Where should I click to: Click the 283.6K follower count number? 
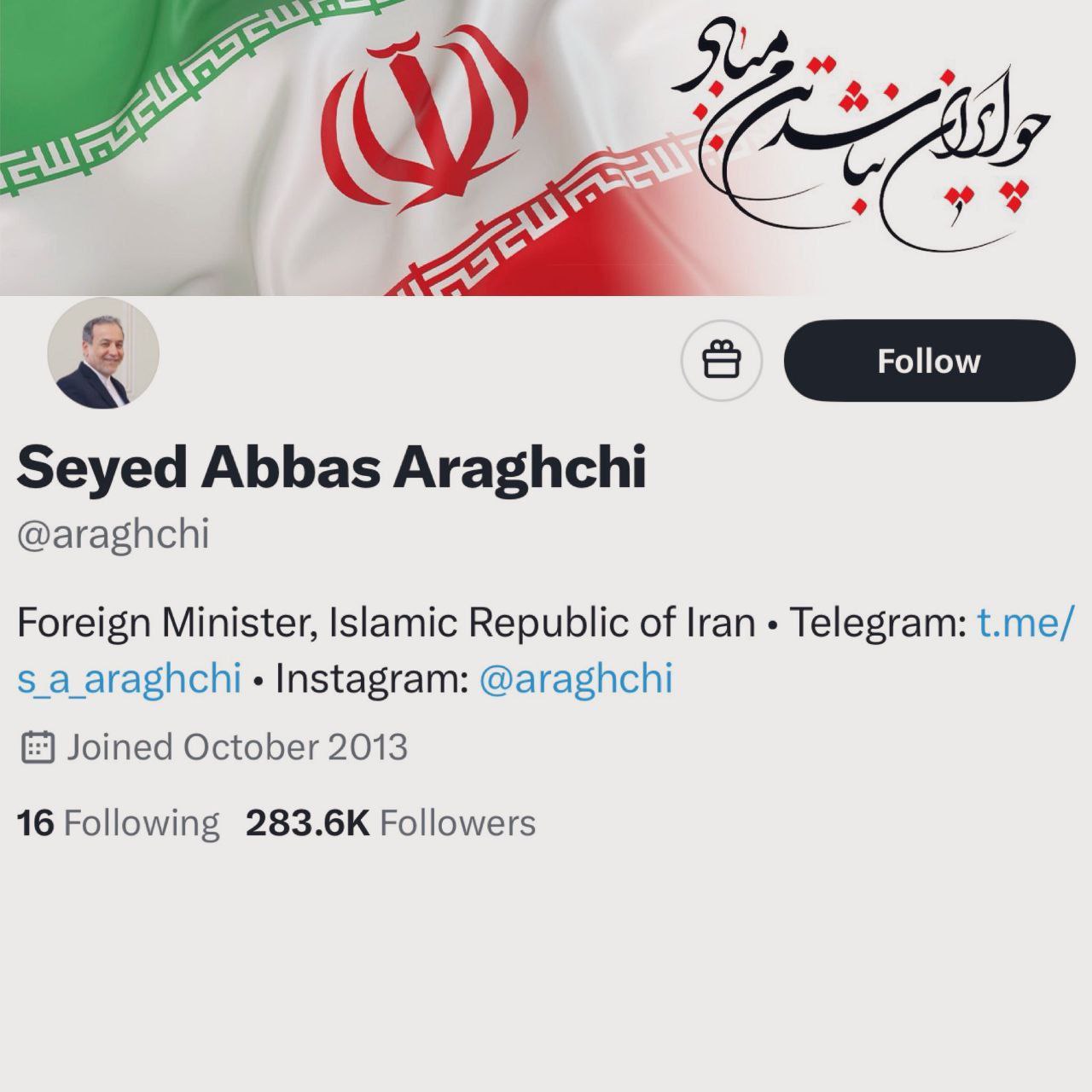tap(308, 823)
